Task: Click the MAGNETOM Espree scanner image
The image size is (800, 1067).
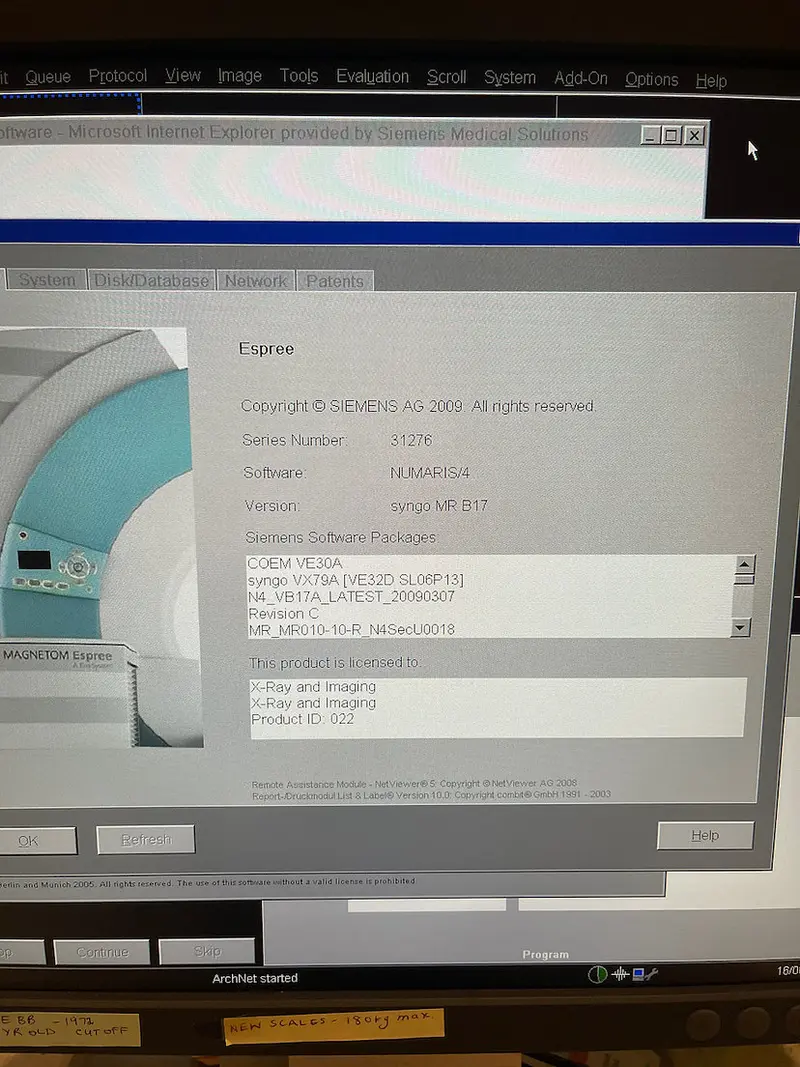Action: (101, 538)
